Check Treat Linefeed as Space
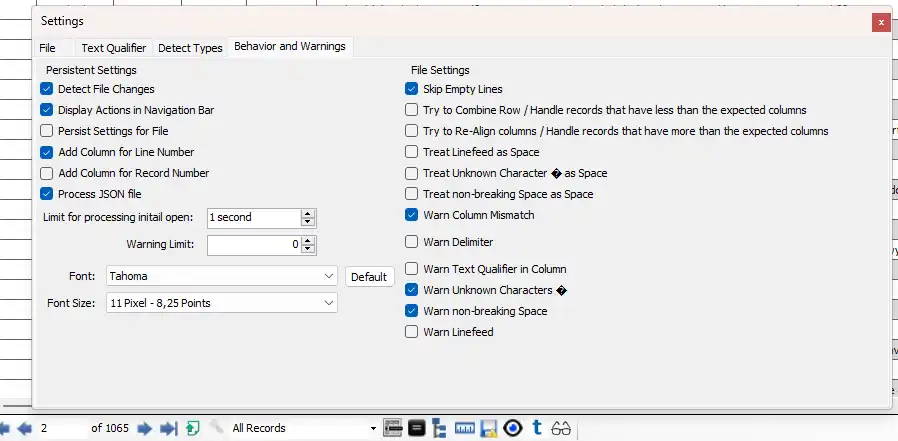 click(411, 152)
